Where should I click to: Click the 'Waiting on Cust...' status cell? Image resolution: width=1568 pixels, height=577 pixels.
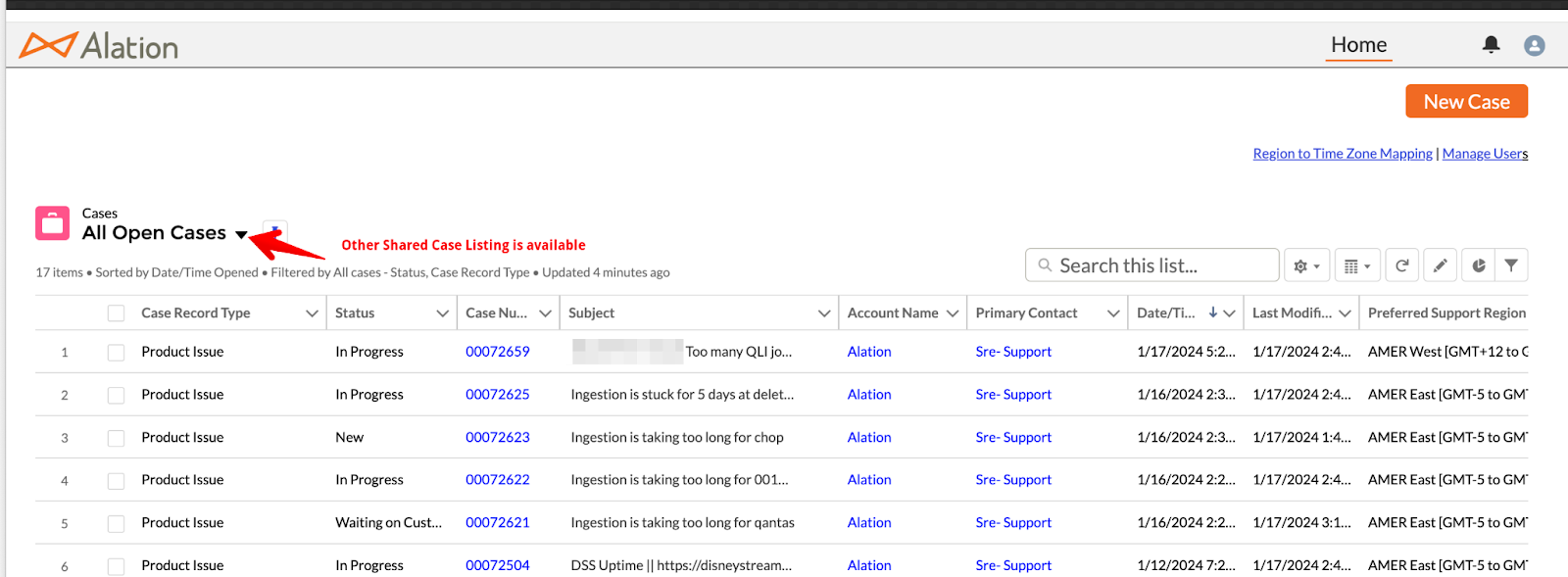388,523
